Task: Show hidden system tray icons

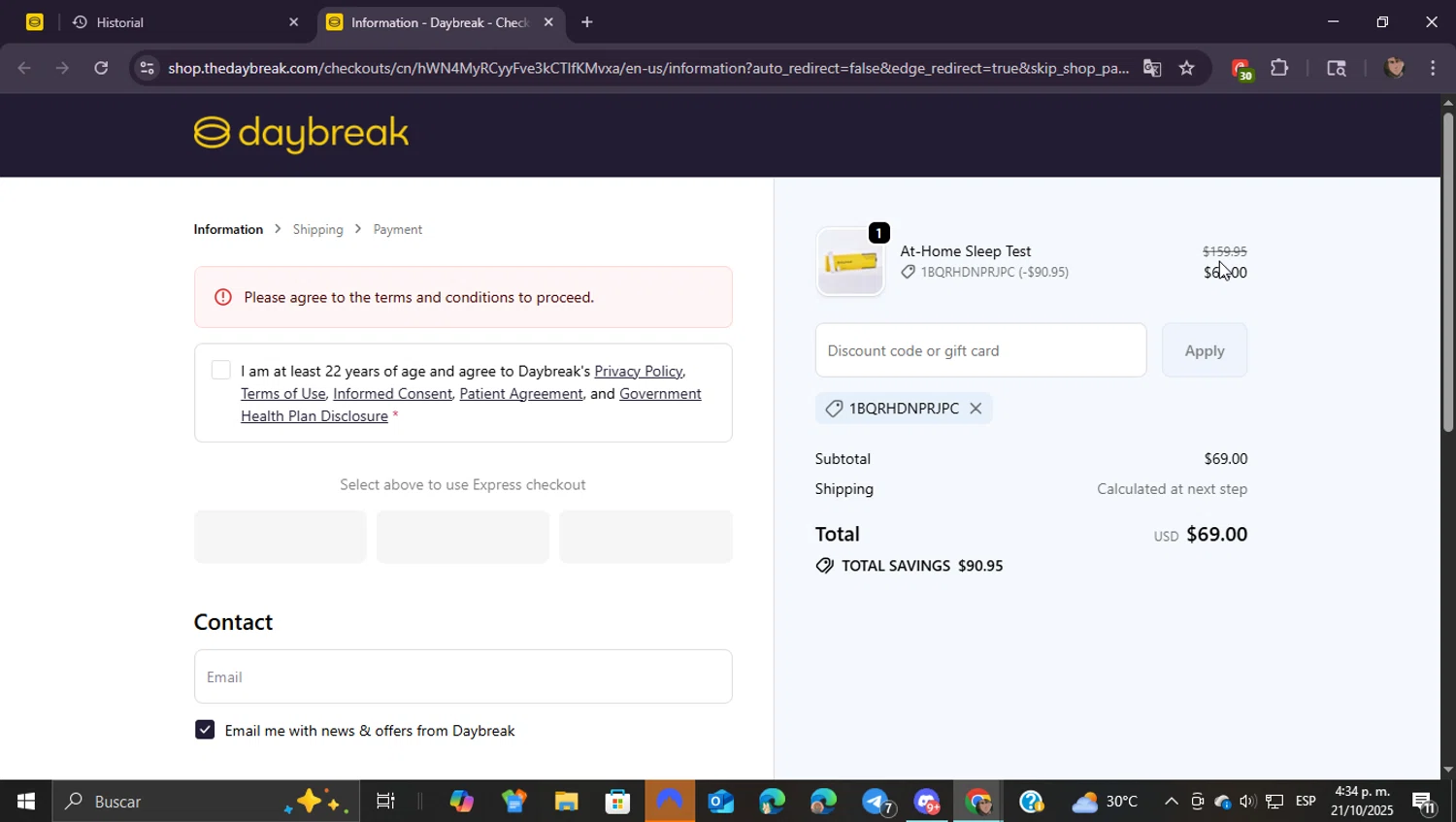Action: (x=1172, y=802)
